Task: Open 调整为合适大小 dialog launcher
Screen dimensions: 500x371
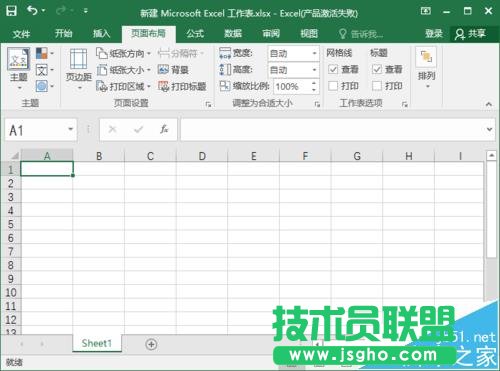Action: pyautogui.click(x=317, y=104)
